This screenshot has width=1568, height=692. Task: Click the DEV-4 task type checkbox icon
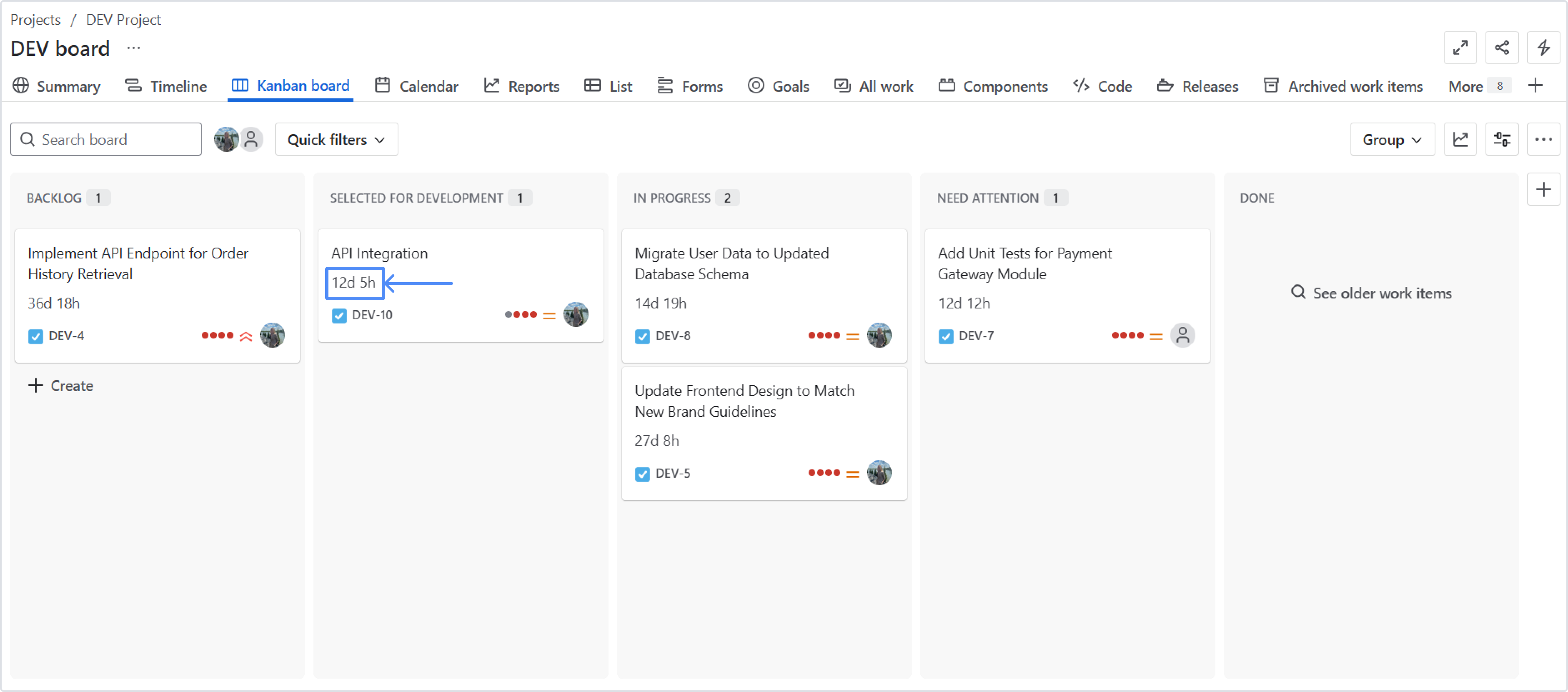(35, 336)
